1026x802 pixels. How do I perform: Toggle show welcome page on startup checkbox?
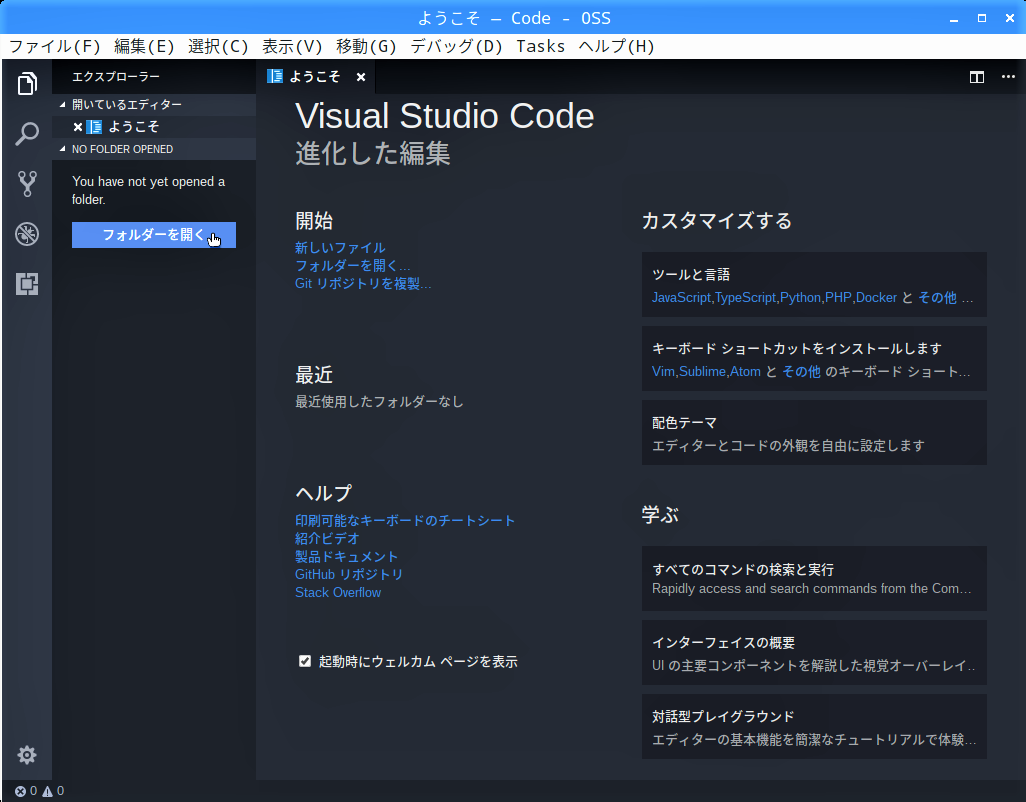[x=305, y=661]
